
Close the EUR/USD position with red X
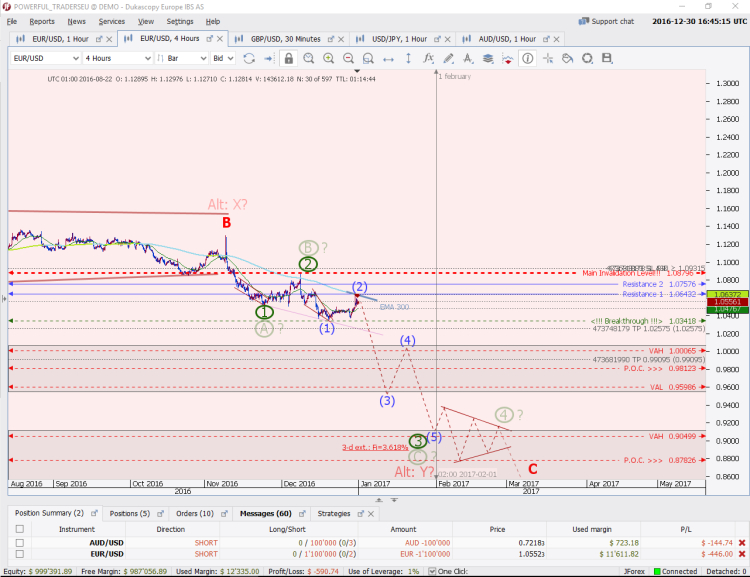click(741, 553)
